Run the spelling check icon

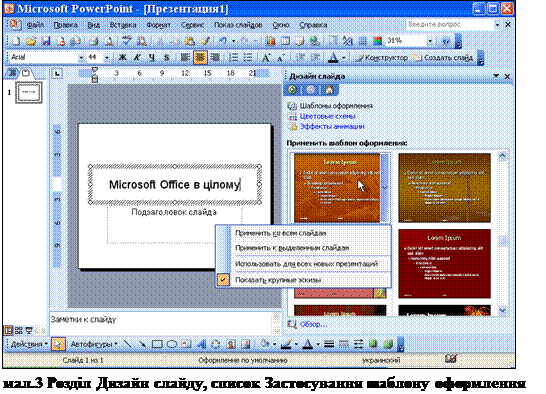127,41
